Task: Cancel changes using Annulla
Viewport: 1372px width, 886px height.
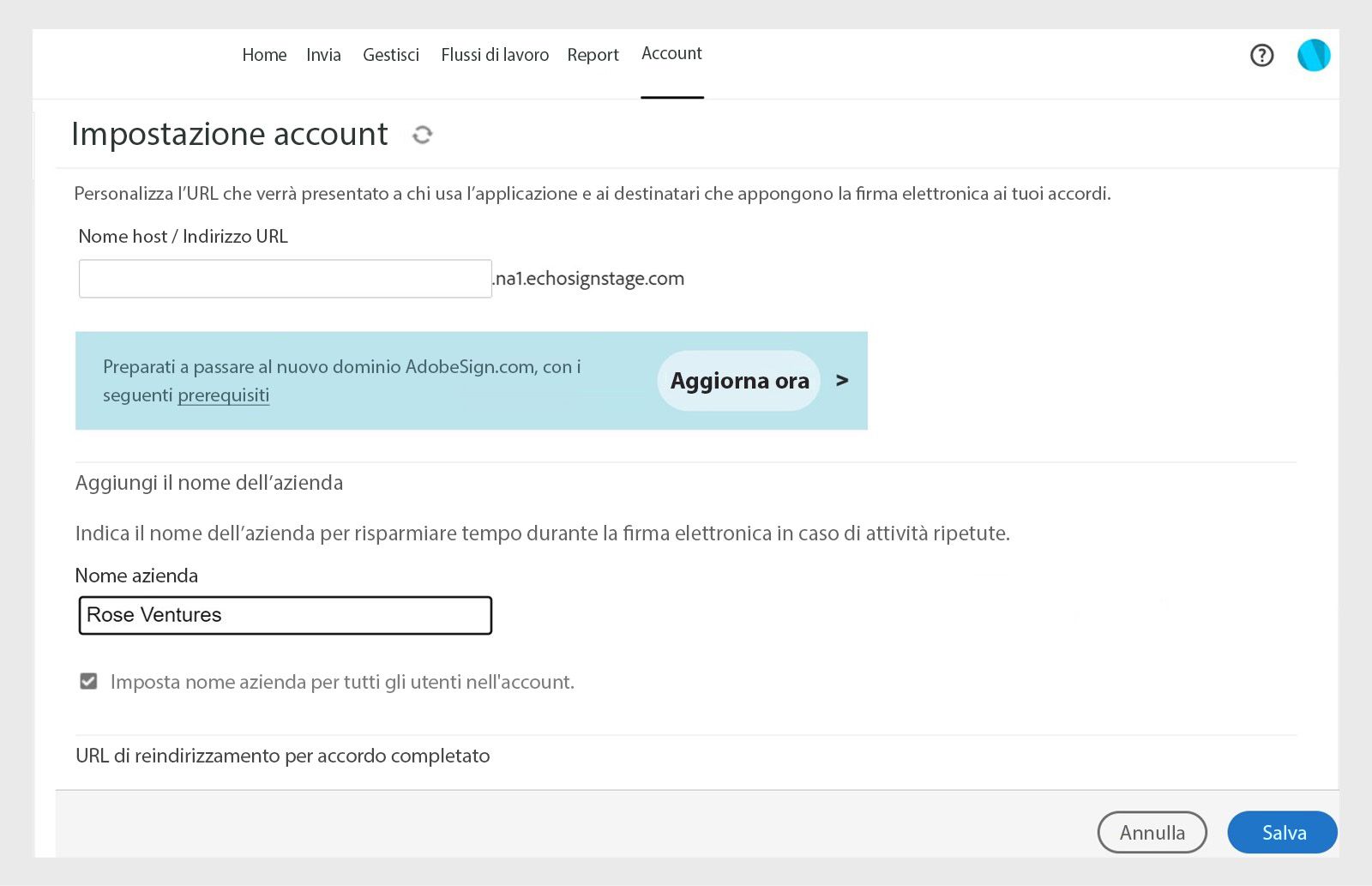Action: [1152, 832]
